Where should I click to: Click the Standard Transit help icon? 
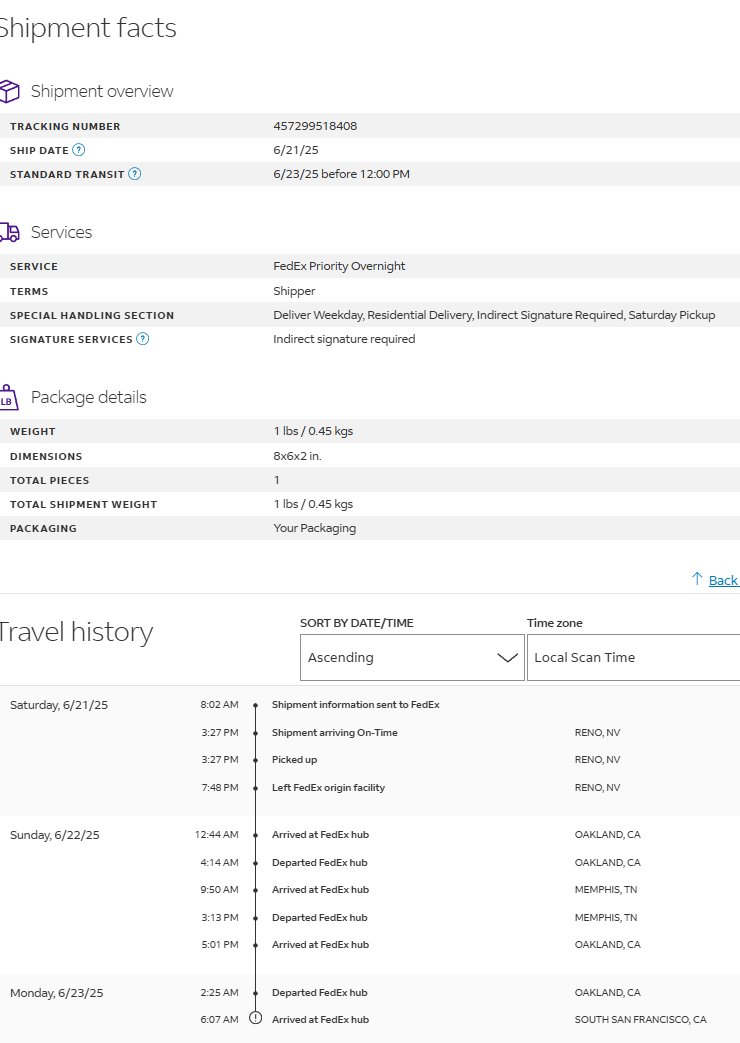tap(134, 174)
